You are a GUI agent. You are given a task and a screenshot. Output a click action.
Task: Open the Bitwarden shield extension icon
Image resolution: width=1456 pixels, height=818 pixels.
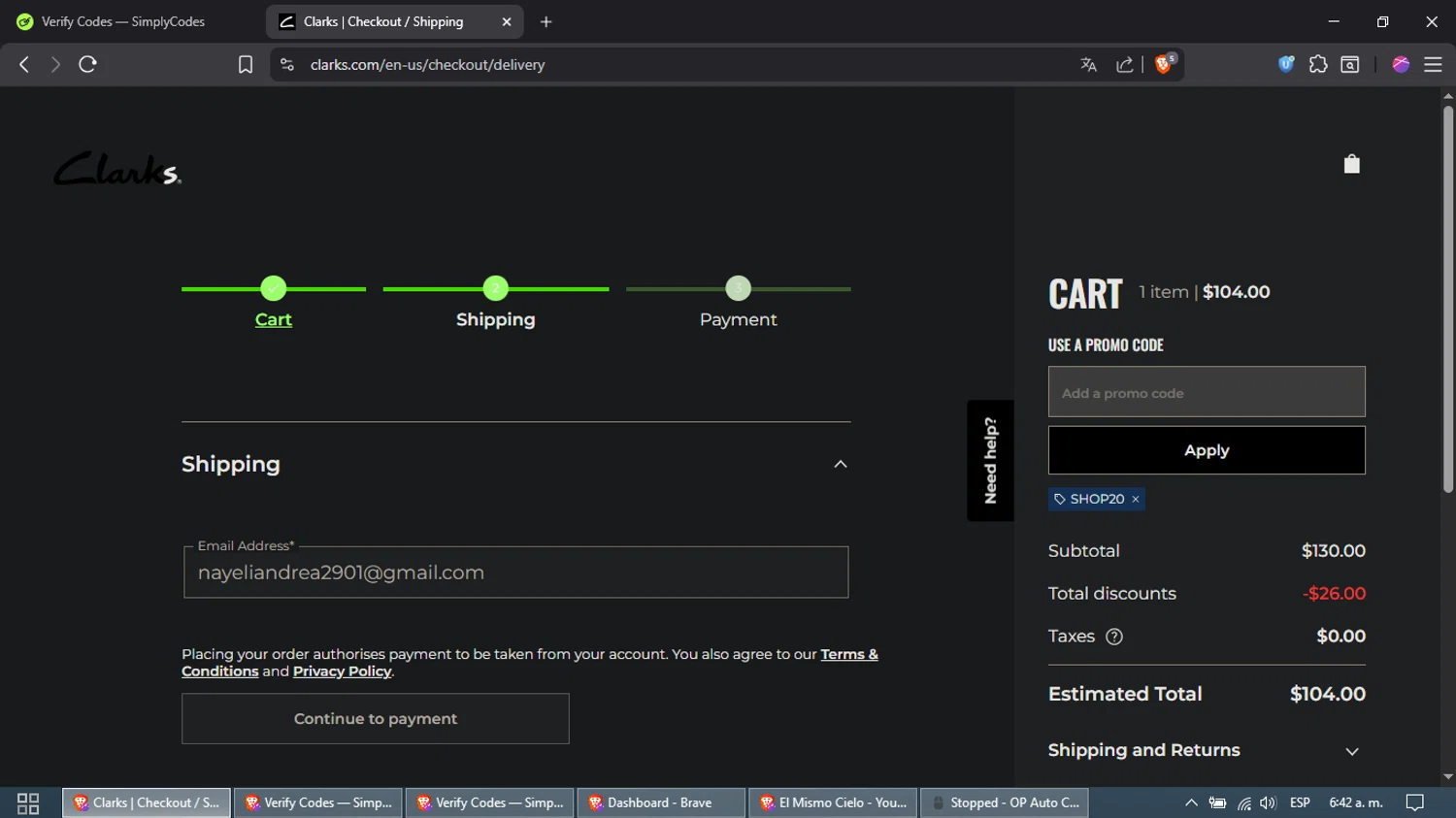pos(1286,64)
